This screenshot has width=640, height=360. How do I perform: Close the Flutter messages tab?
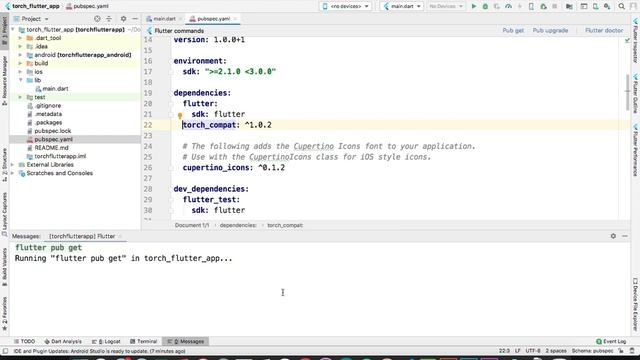(120, 236)
